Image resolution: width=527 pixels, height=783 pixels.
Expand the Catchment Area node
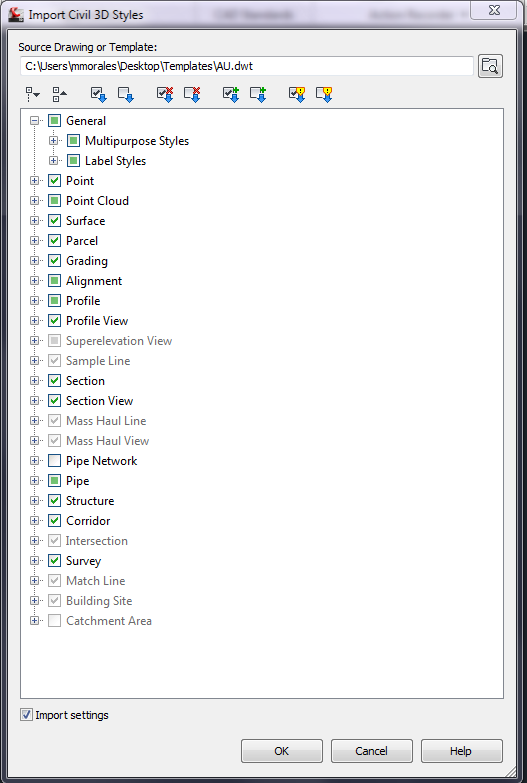[x=34, y=620]
